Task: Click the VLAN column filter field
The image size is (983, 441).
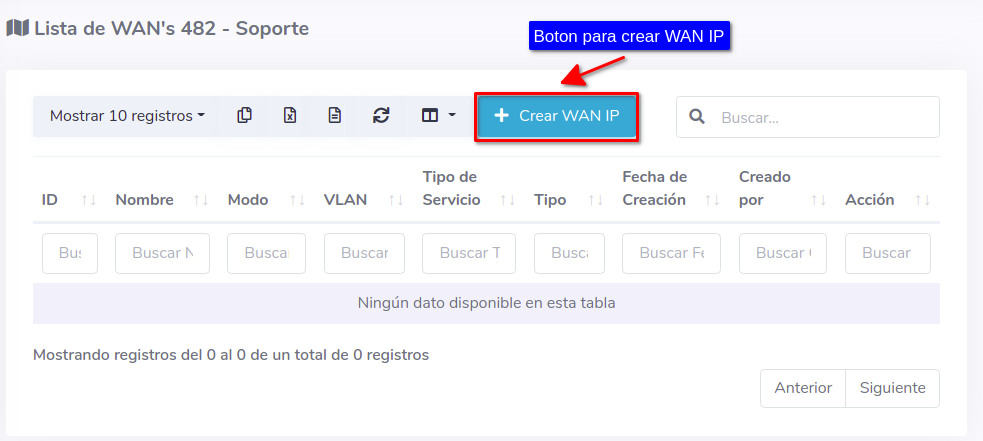Action: click(x=364, y=254)
